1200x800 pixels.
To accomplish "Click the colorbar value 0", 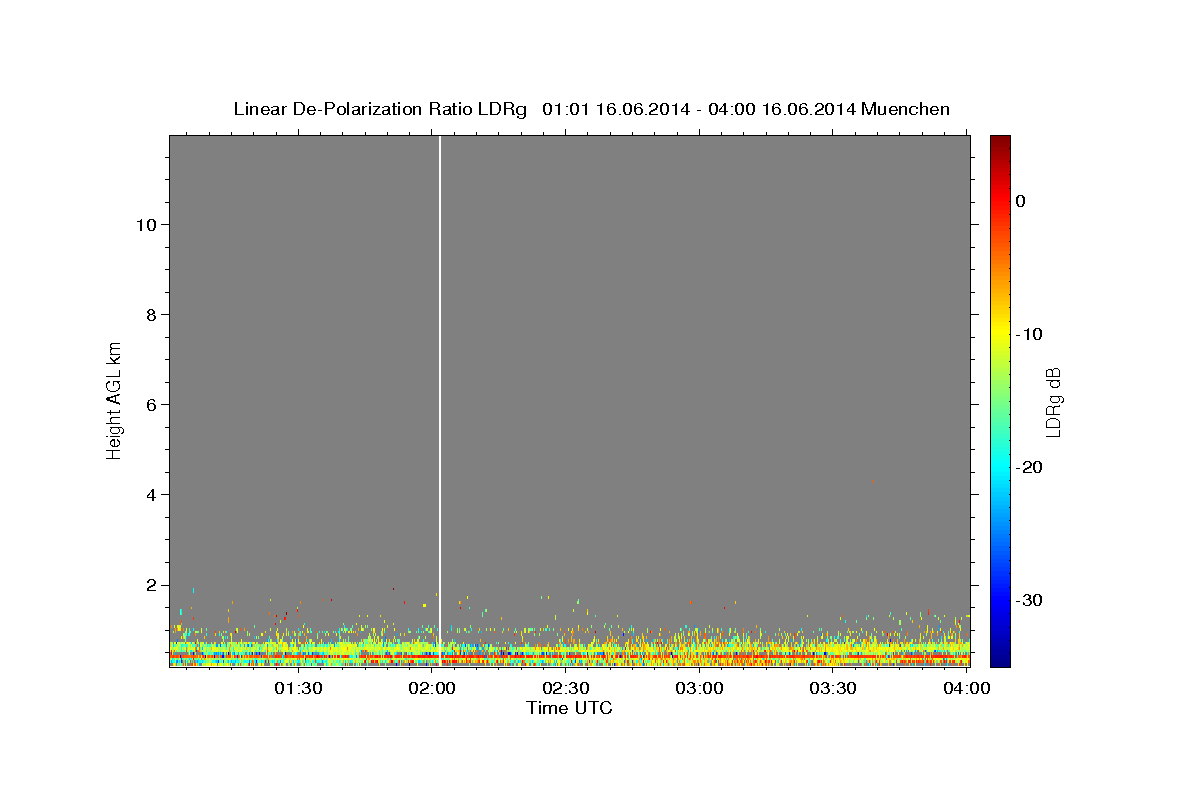I will point(1020,201).
